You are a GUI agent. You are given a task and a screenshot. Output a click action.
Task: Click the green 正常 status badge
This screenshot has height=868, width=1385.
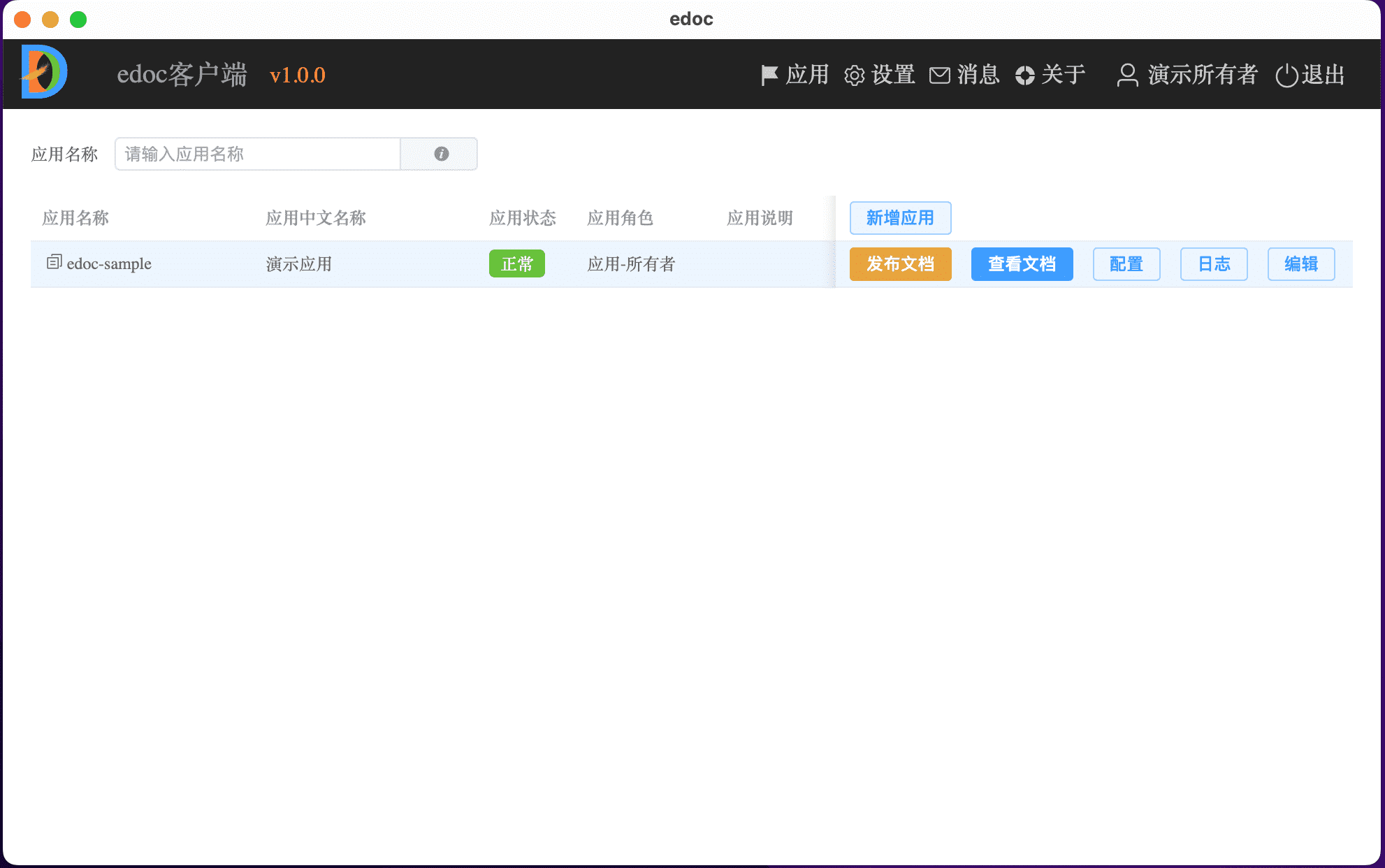pyautogui.click(x=517, y=263)
